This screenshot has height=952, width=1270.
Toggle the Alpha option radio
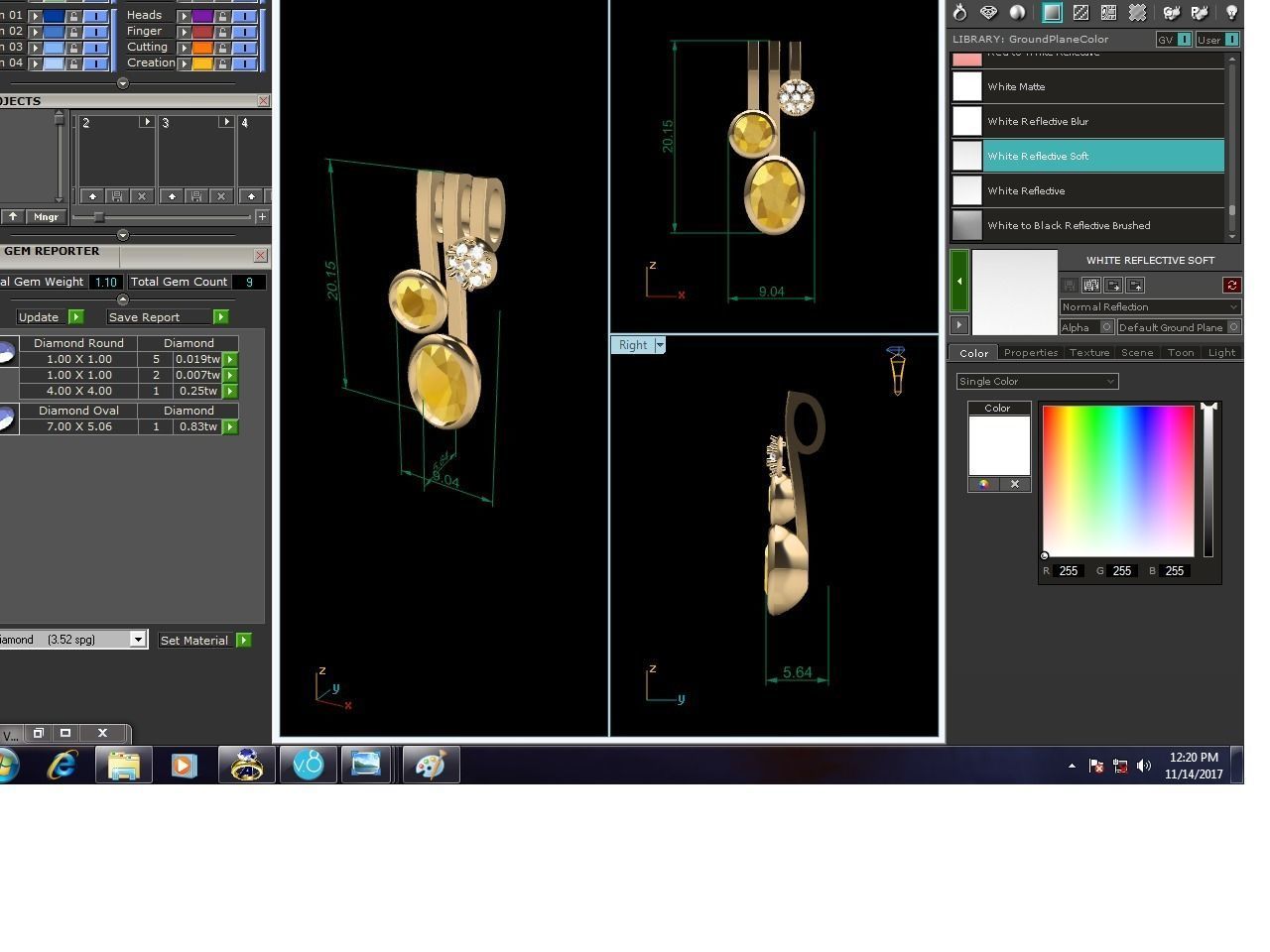coord(1106,327)
